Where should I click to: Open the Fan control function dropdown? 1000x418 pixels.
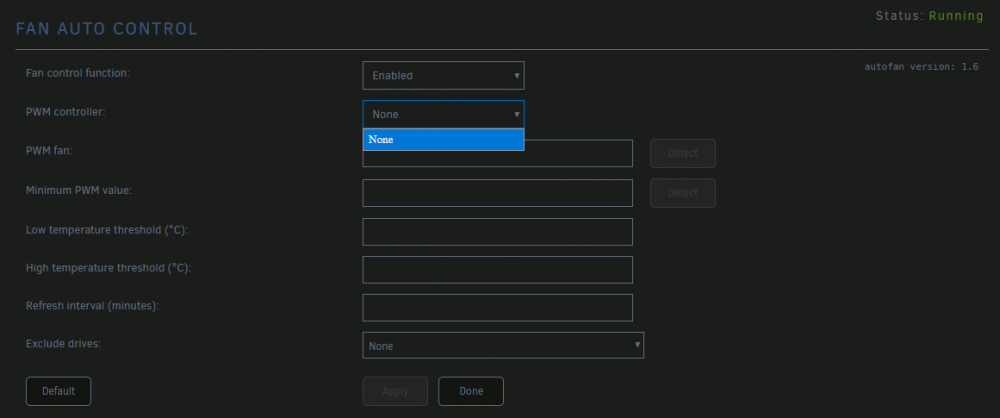click(x=443, y=75)
